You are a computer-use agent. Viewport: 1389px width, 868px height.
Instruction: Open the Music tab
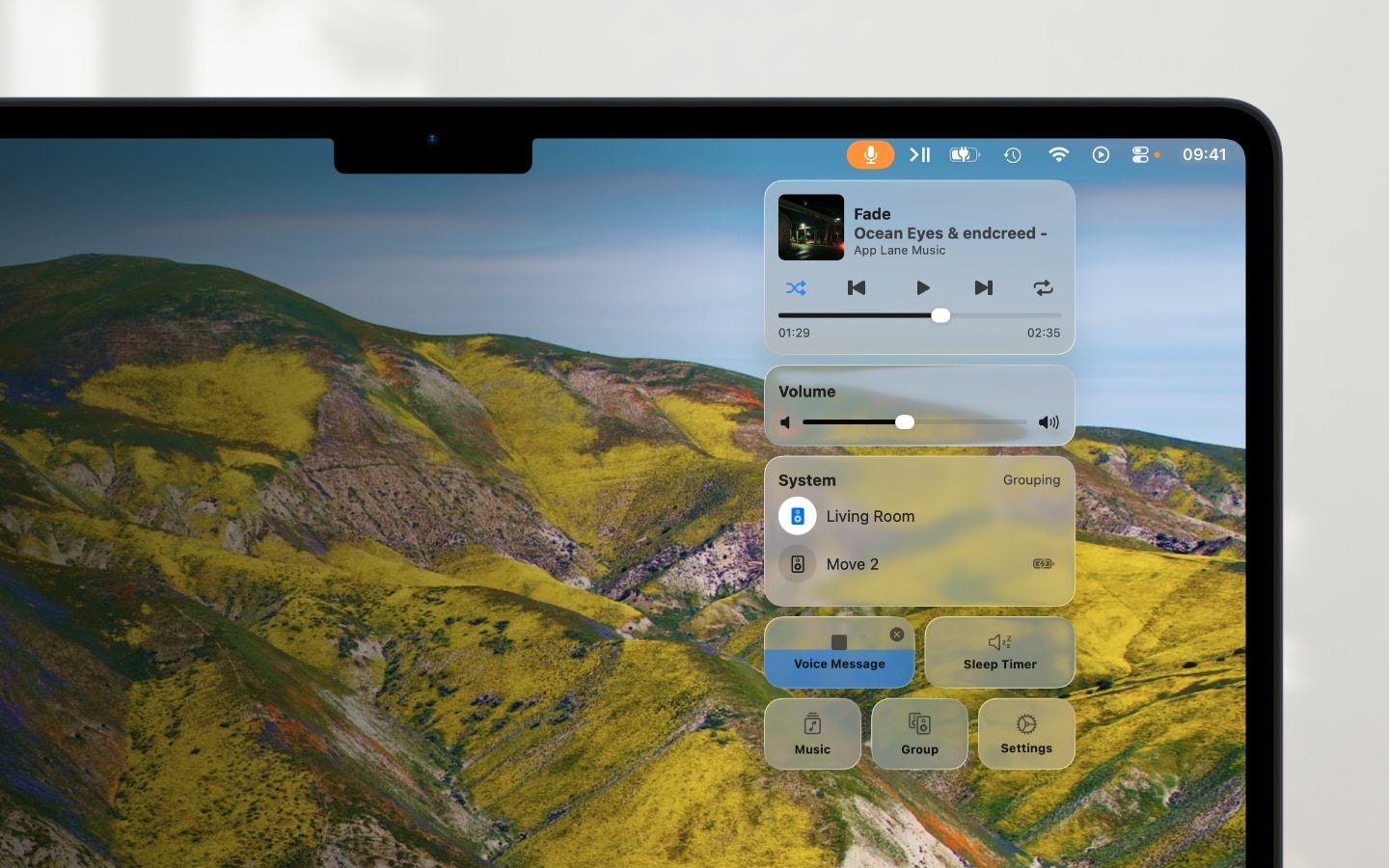pyautogui.click(x=812, y=734)
